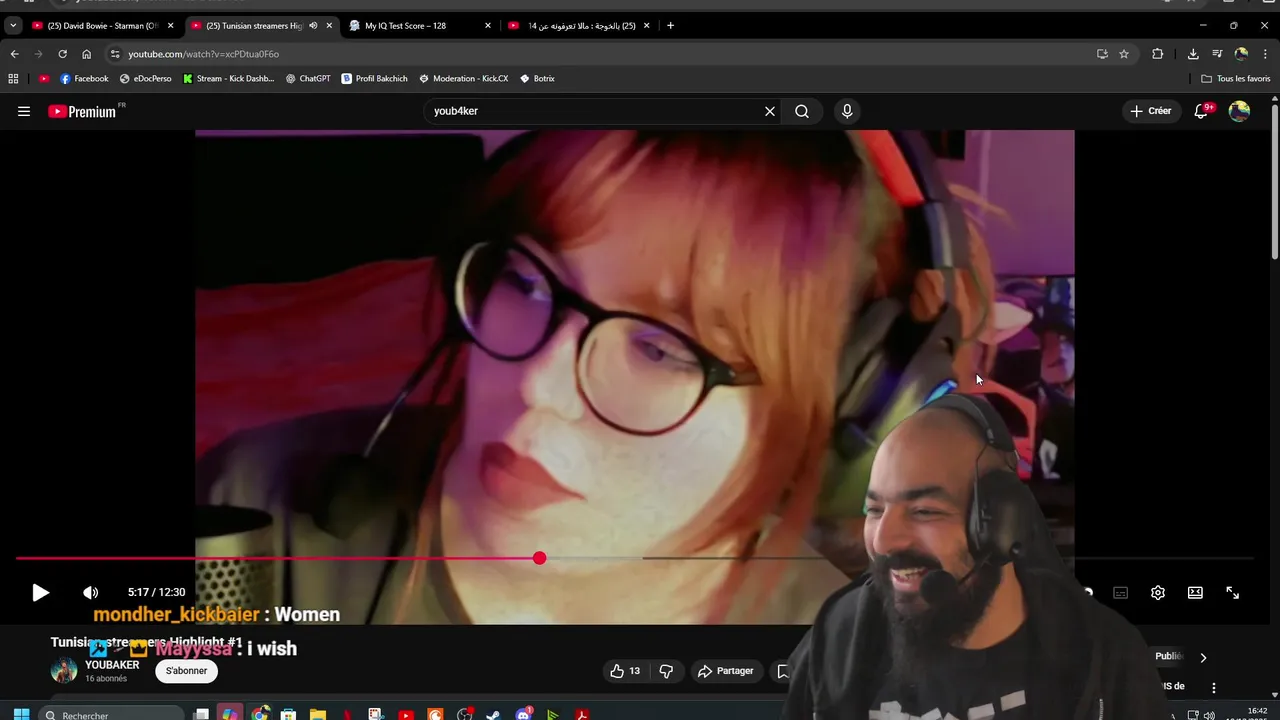Open YouTube notifications bell
This screenshot has width=1280, height=720.
coord(1202,111)
